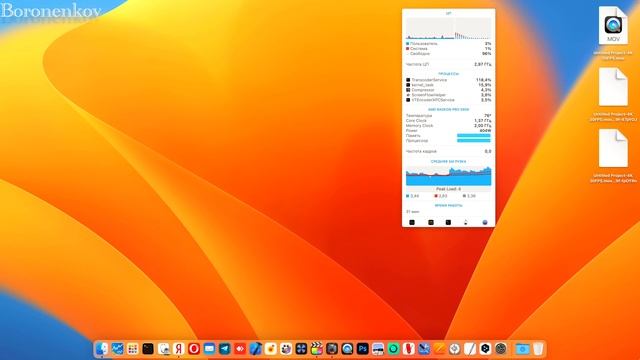Viewport: 640px width, 360px height.
Task: Click the Memory Clock row
Action: [x=449, y=126]
